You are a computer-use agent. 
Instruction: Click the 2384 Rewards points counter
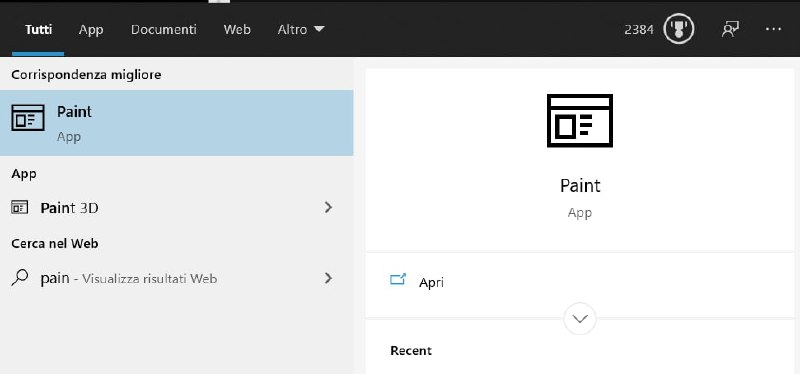pyautogui.click(x=639, y=30)
